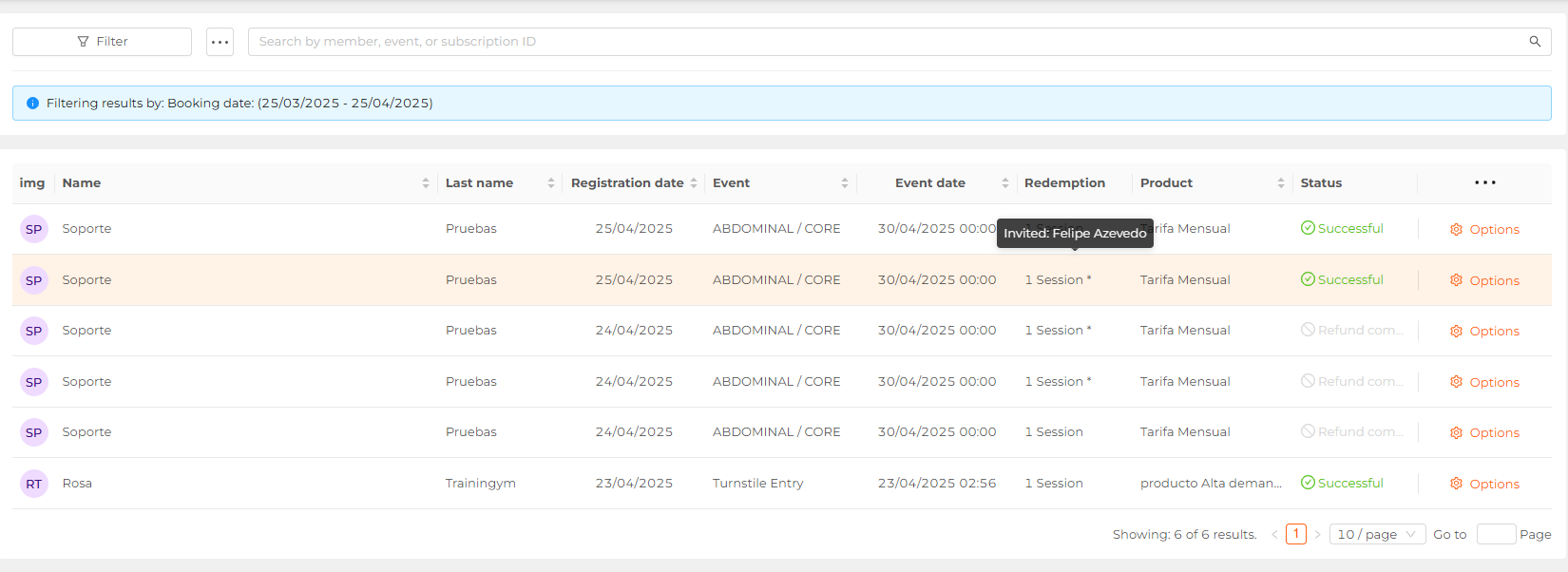Open the three-dots menu beside Filter
The height and width of the screenshot is (572, 1568).
tap(220, 42)
